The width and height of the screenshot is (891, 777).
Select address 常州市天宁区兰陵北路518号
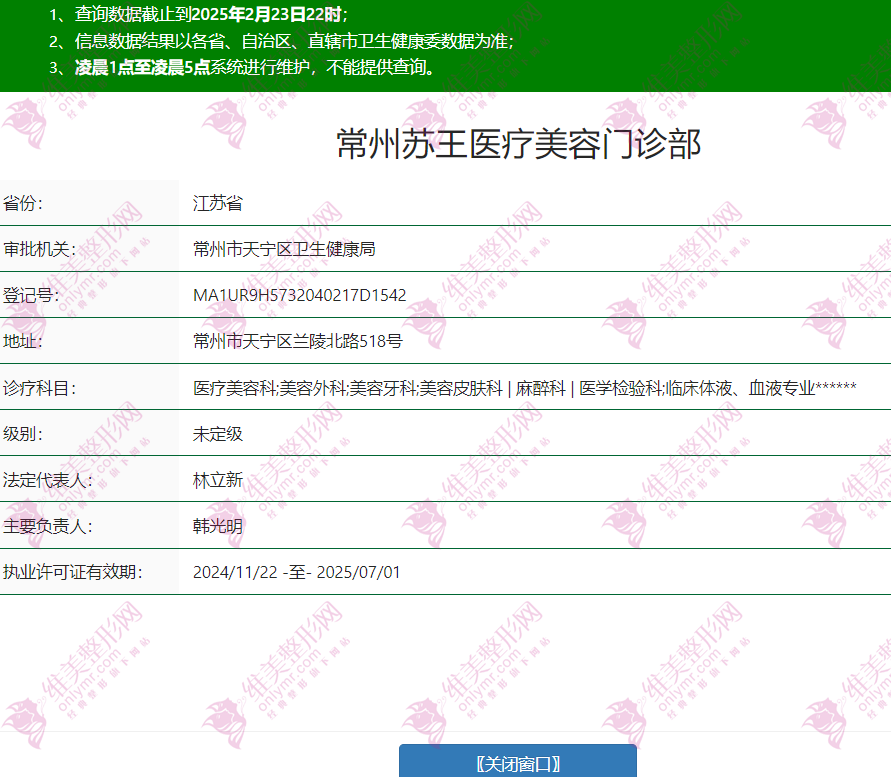click(x=298, y=341)
